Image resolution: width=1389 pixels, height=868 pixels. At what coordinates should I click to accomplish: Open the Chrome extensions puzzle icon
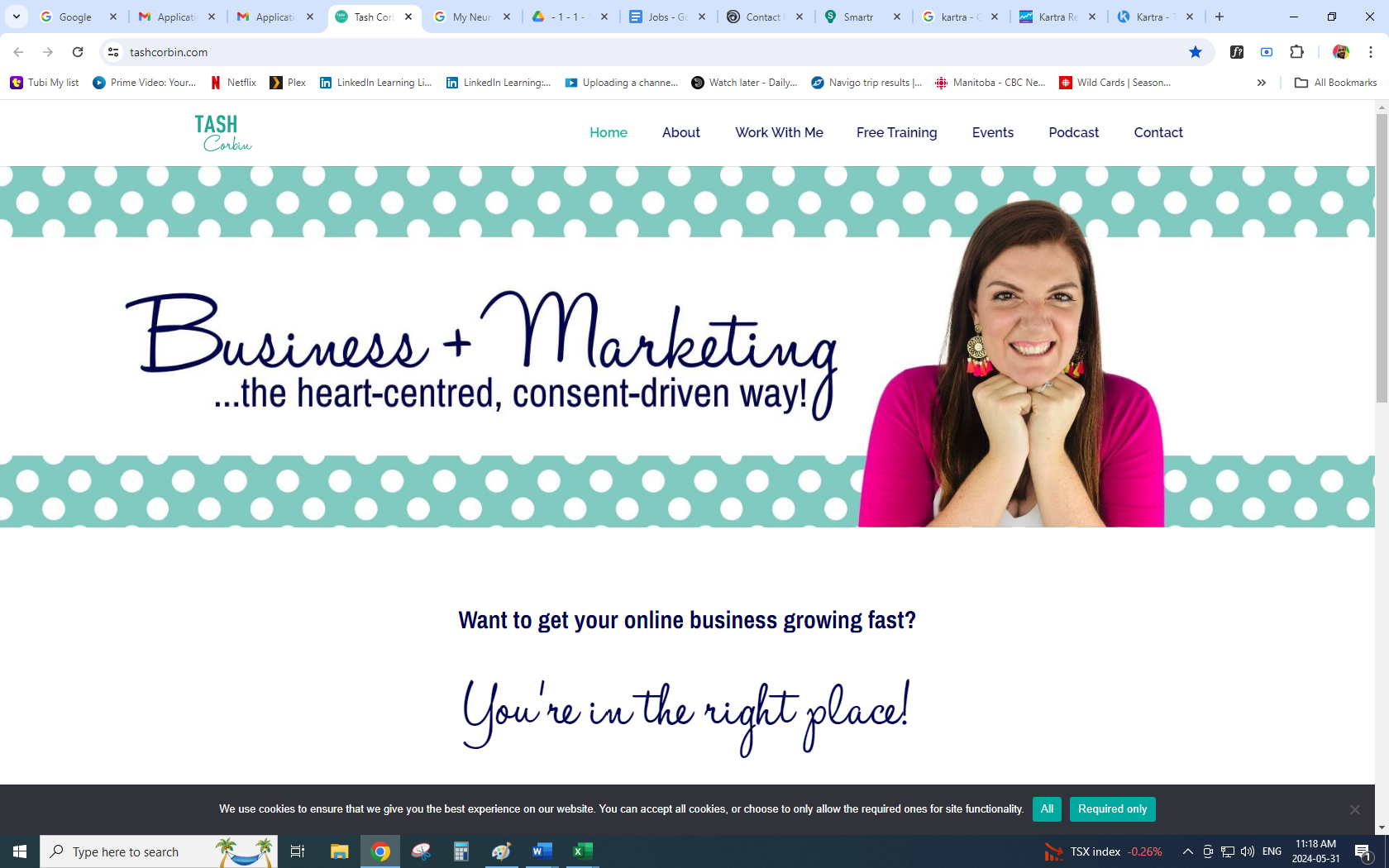coord(1296,52)
